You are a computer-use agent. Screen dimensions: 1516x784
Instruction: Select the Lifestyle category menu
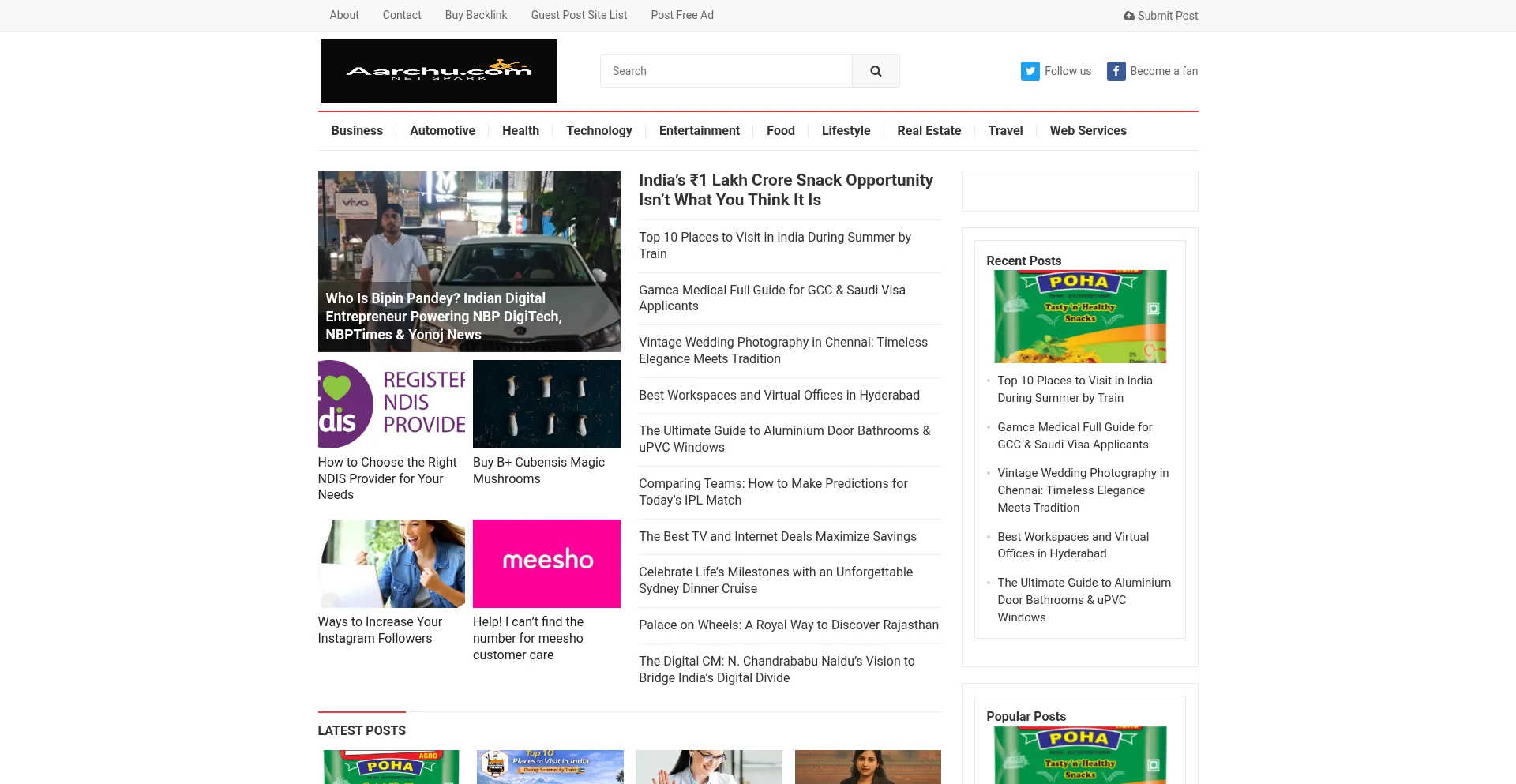click(846, 131)
